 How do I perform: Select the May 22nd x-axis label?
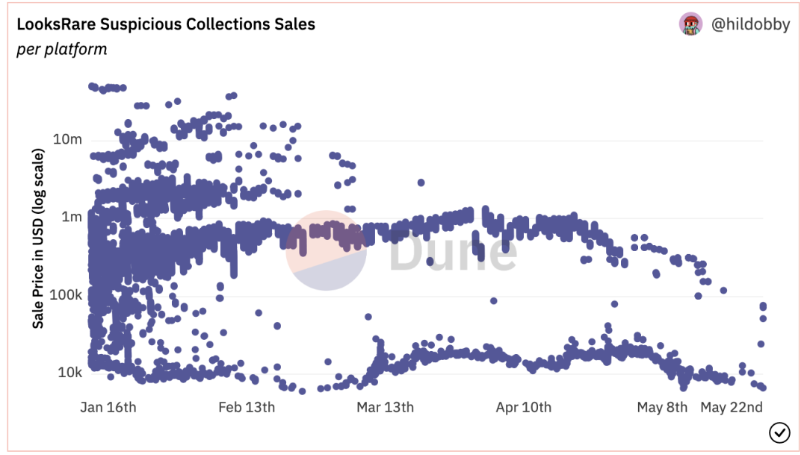(732, 407)
